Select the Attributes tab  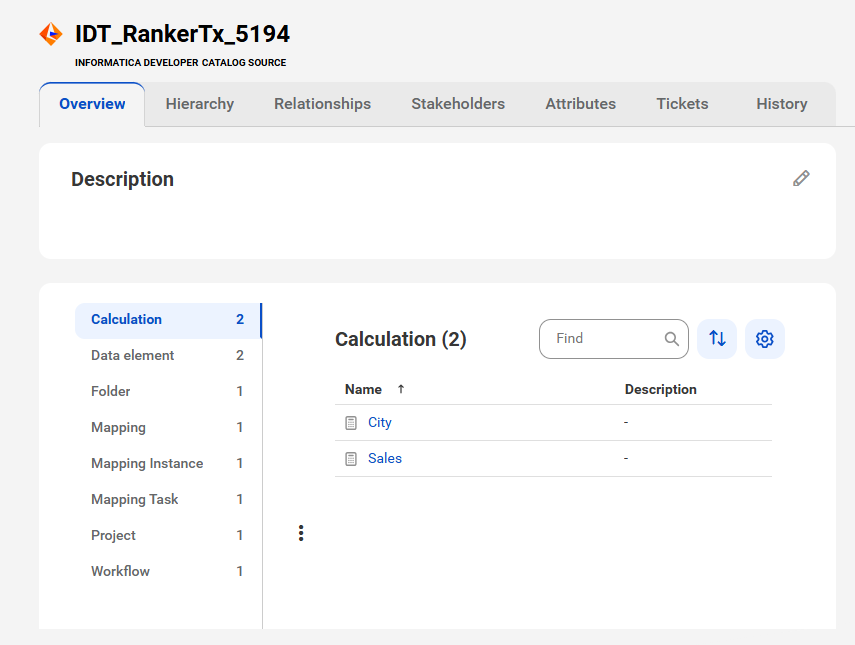tap(581, 104)
